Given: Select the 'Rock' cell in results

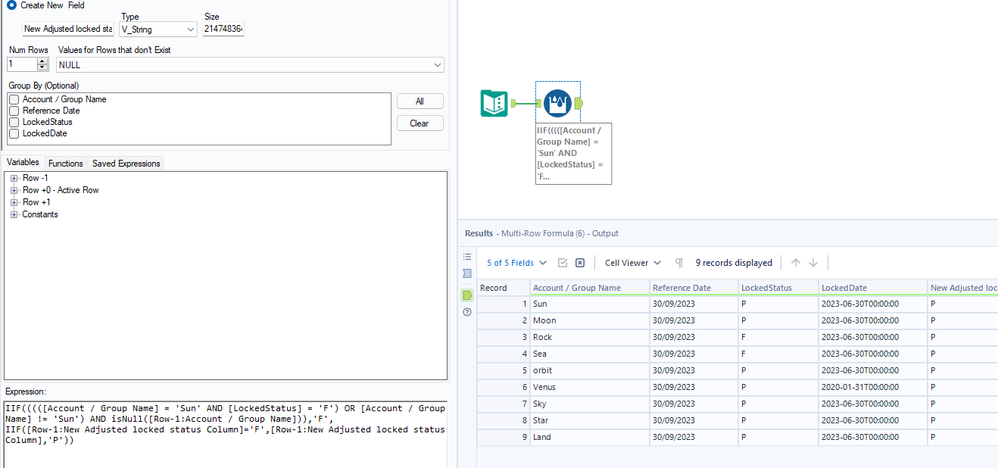Looking at the screenshot, I should (589, 337).
